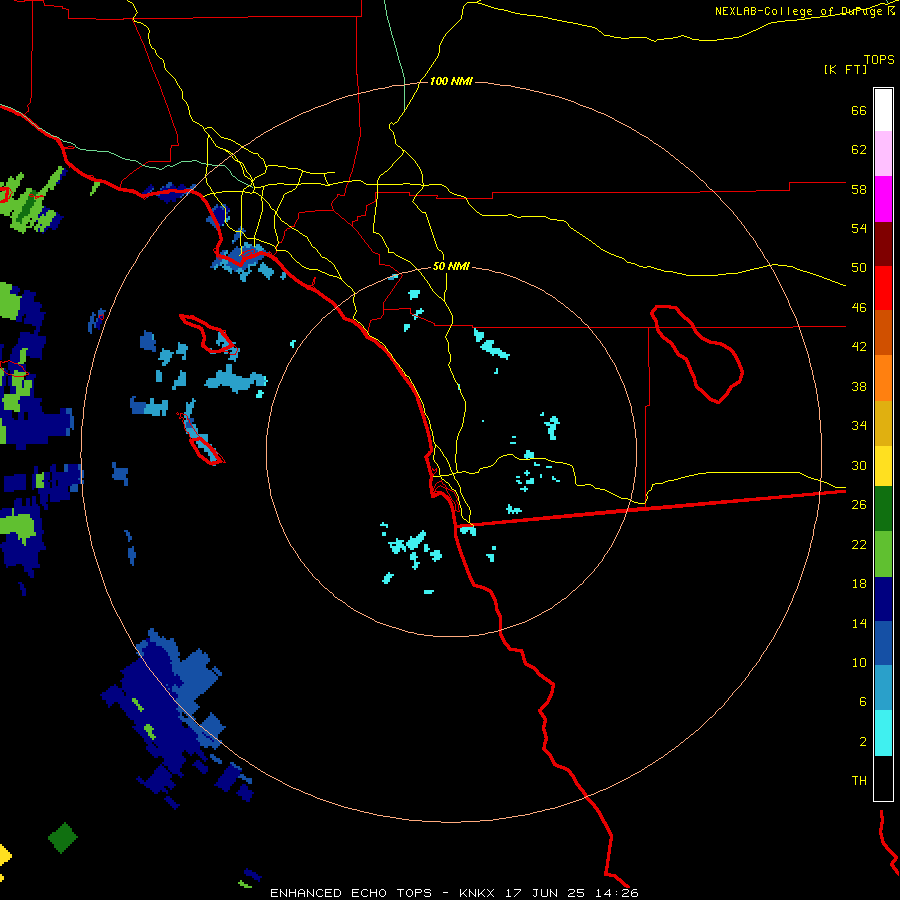Click the legend value '2'
Image resolution: width=900 pixels, height=900 pixels.
(x=863, y=742)
